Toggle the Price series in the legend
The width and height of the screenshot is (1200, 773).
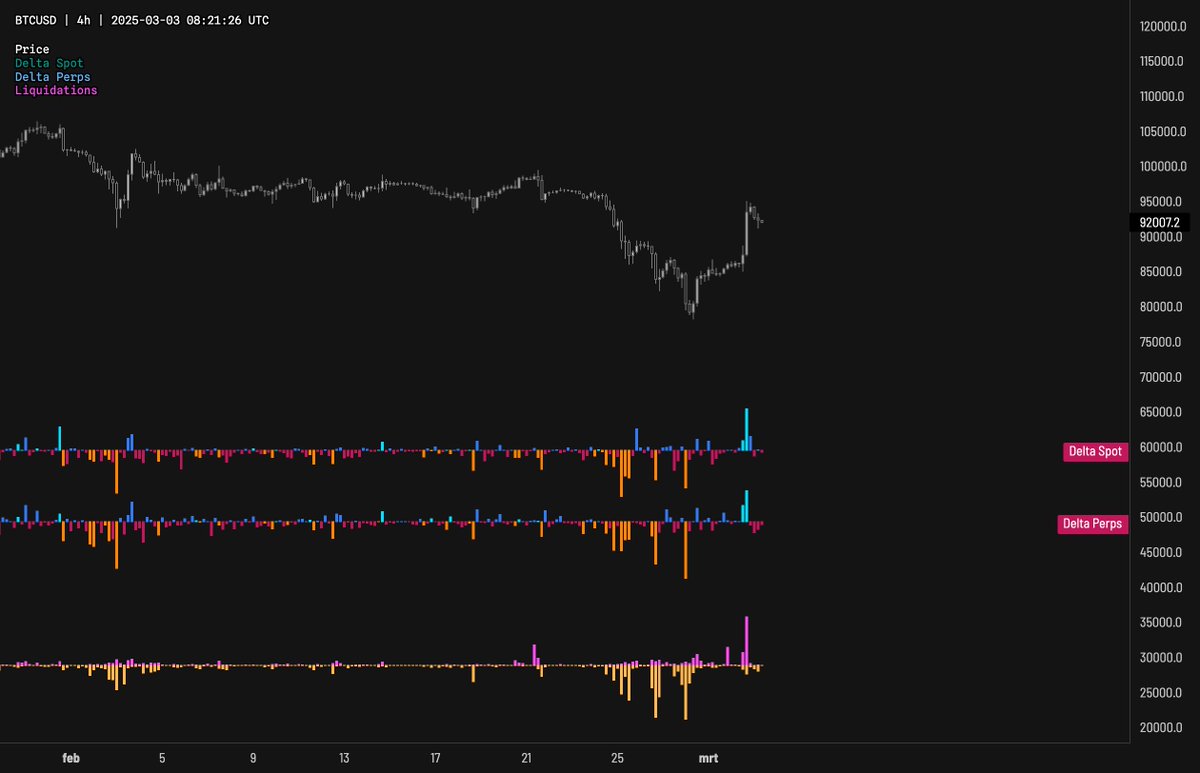(x=31, y=48)
